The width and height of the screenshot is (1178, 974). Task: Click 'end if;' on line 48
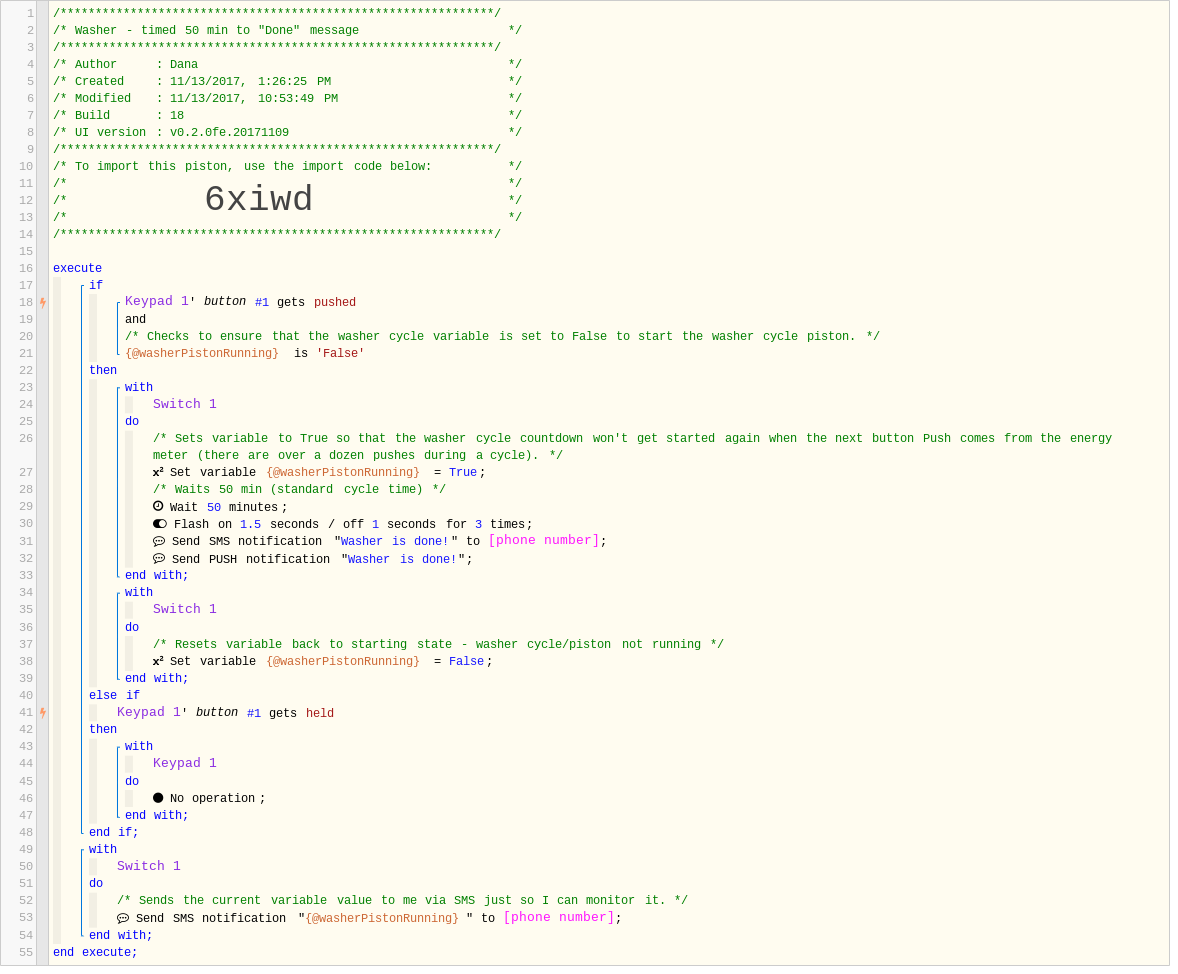(x=113, y=833)
